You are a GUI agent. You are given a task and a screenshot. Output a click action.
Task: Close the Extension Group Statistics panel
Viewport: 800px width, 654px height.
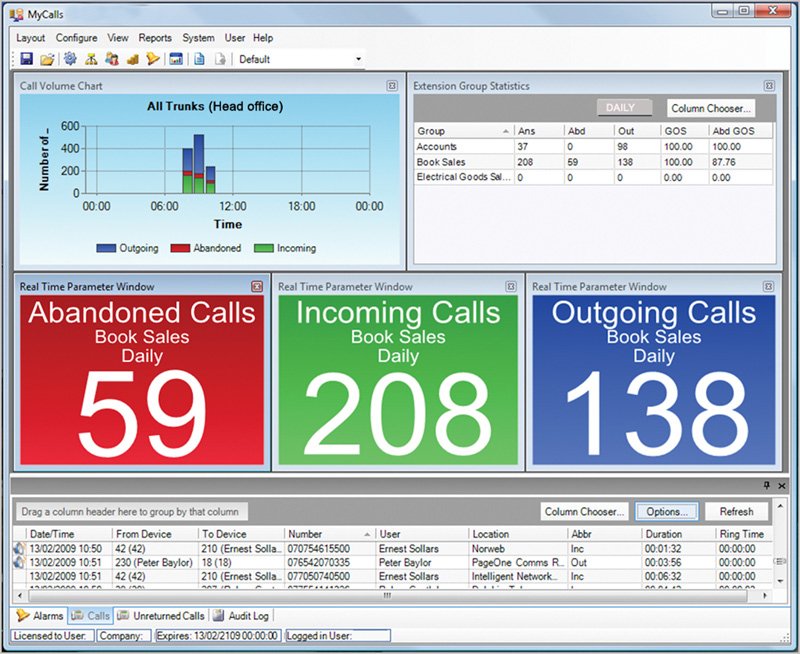[x=769, y=86]
